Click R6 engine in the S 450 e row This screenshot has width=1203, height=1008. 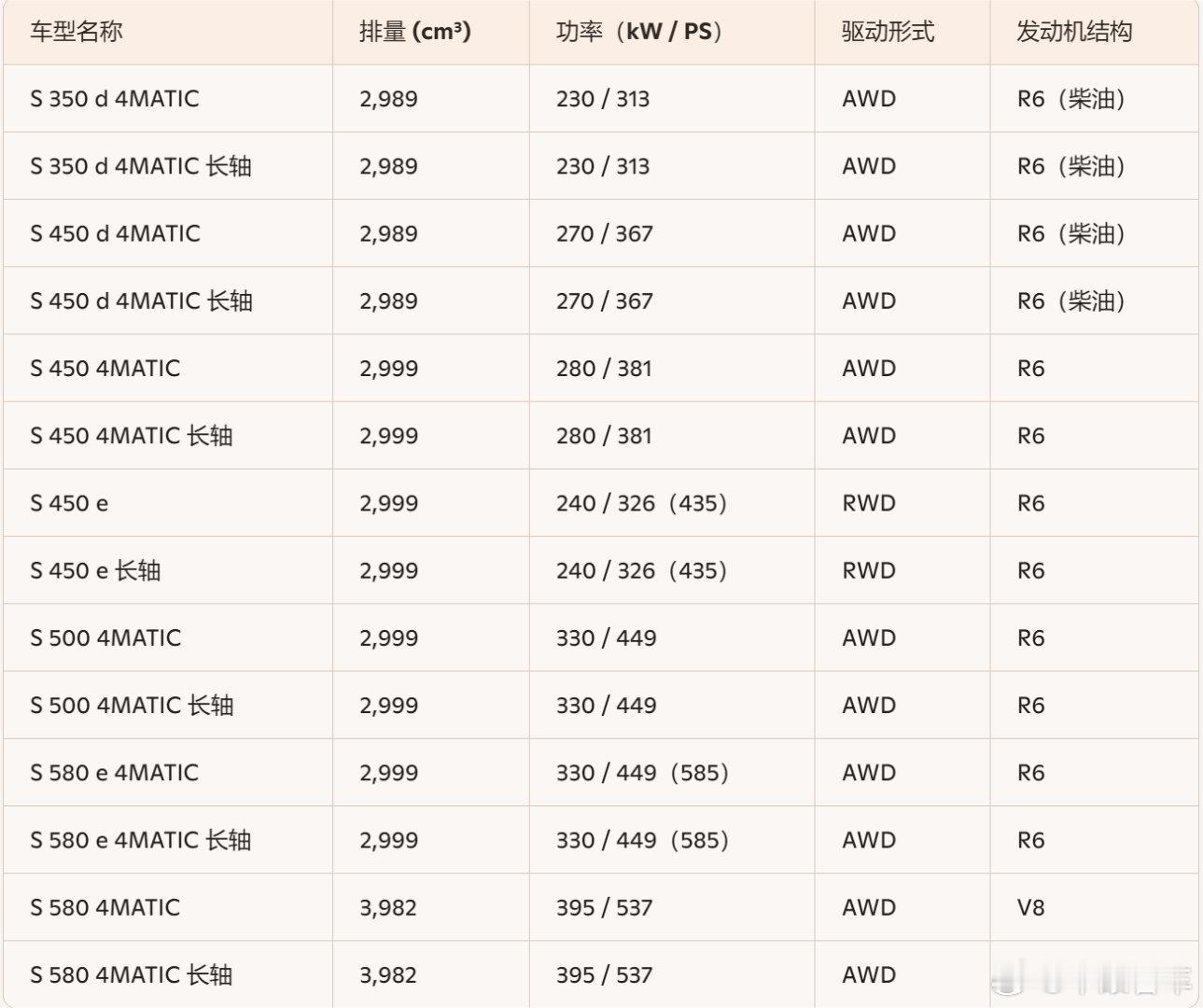coord(1031,503)
